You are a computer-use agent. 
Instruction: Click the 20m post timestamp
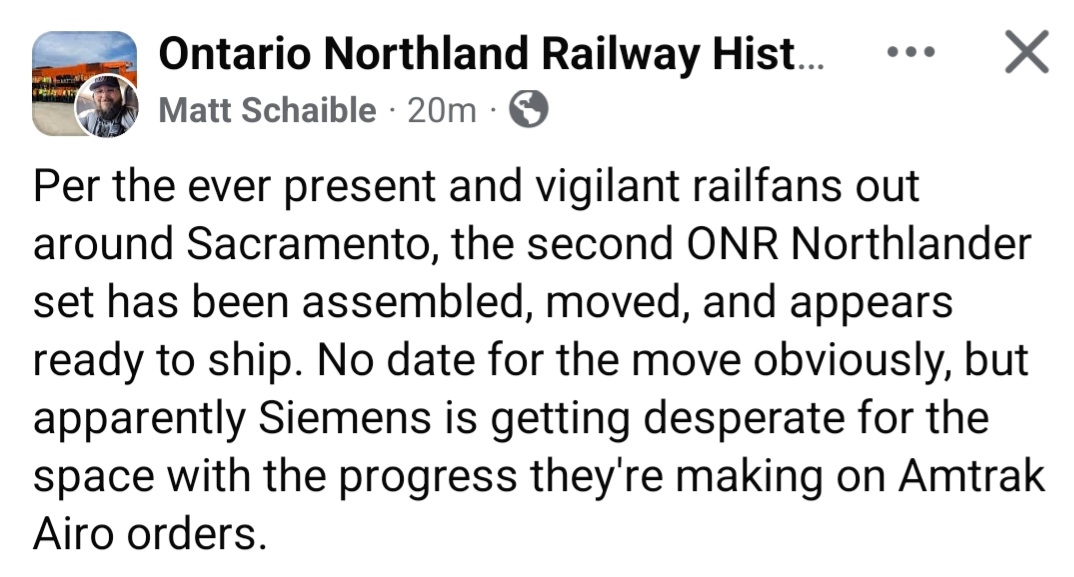point(442,110)
